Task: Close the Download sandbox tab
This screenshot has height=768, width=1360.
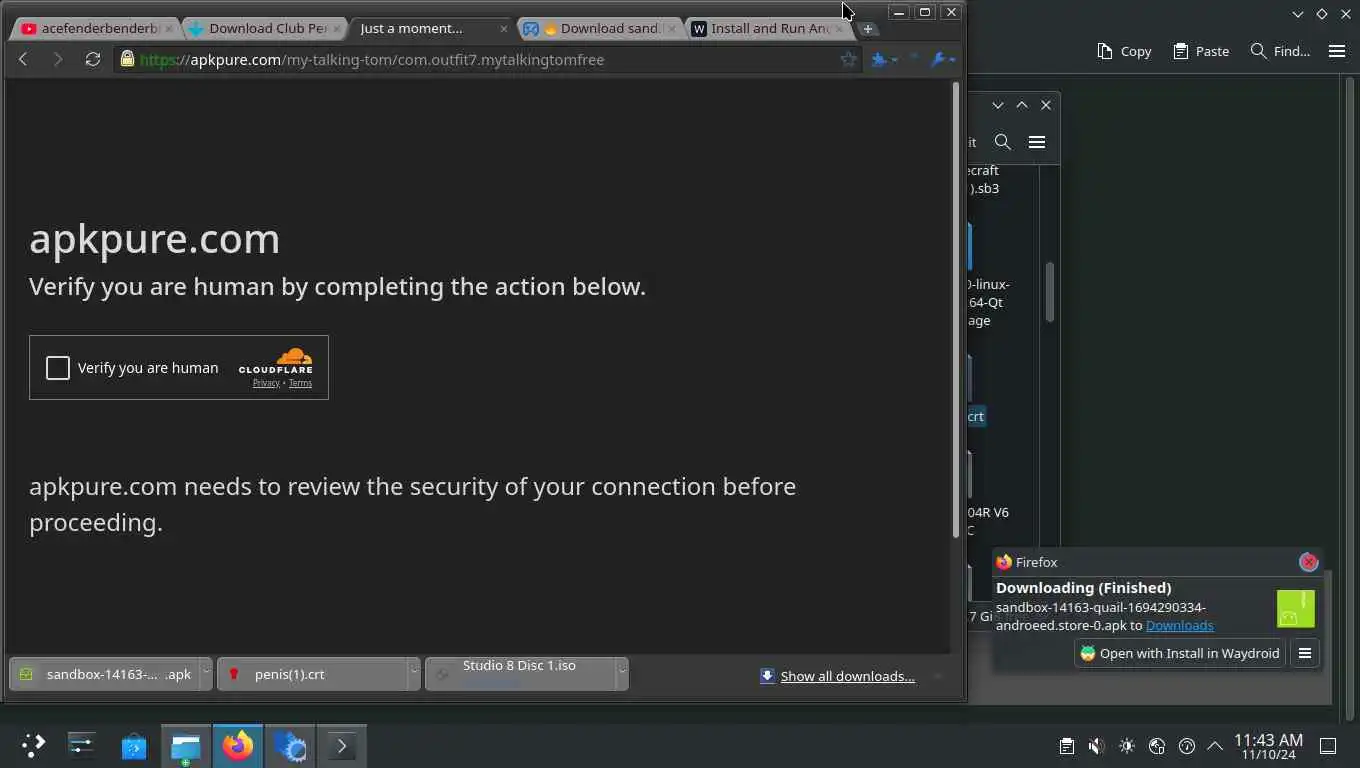Action: (x=671, y=29)
